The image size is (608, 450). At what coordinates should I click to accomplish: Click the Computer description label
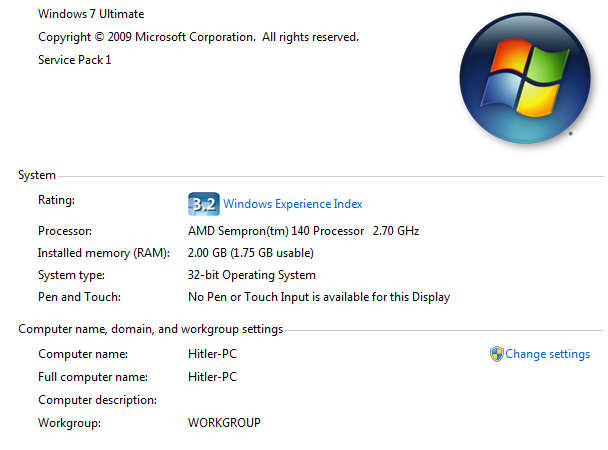coord(97,400)
